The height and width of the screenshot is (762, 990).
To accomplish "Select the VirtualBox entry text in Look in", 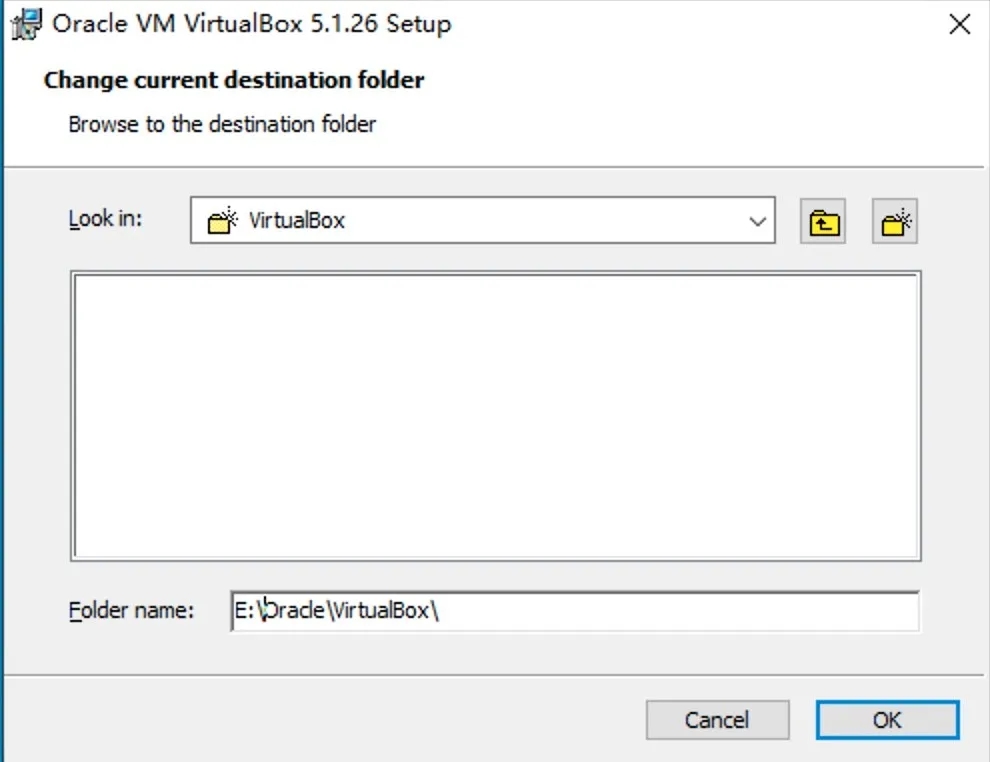I will click(296, 221).
